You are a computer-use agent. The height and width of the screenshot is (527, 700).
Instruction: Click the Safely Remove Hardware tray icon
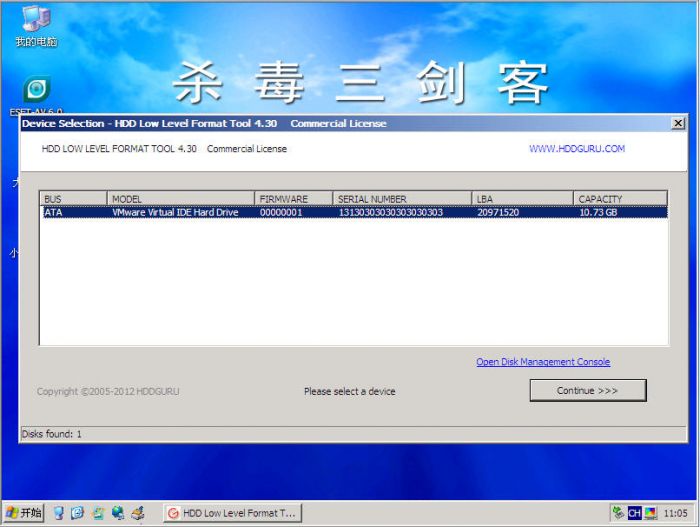click(618, 513)
